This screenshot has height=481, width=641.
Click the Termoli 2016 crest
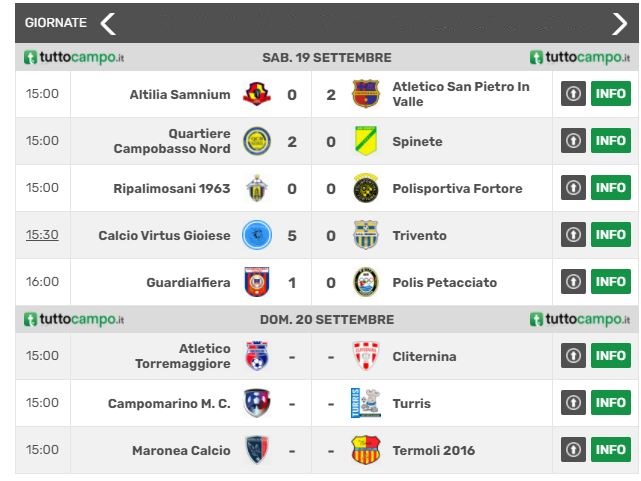click(365, 450)
